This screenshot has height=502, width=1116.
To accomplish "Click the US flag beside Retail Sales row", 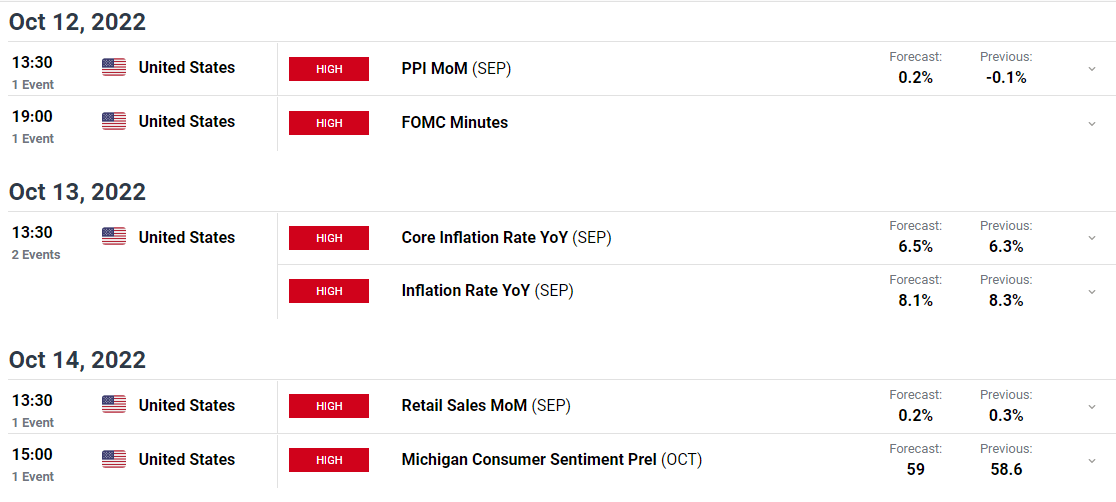I will click(114, 406).
